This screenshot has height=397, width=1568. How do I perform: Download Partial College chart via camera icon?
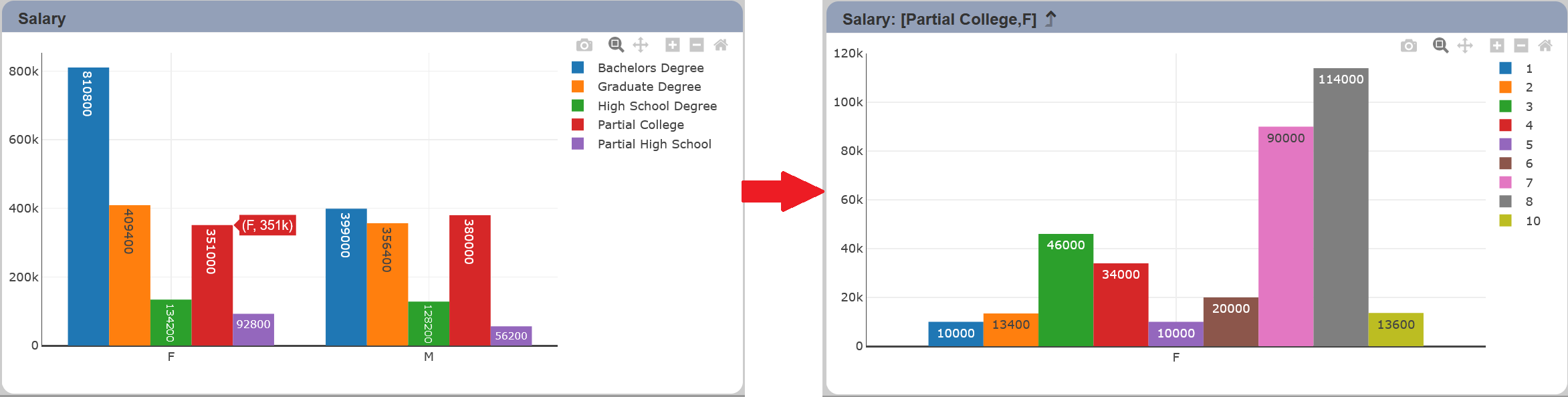(1409, 45)
